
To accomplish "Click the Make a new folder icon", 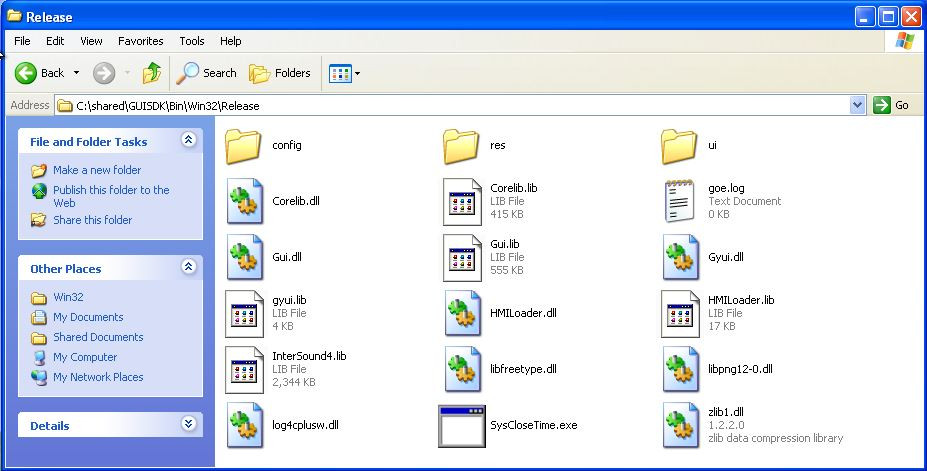I will tap(39, 171).
